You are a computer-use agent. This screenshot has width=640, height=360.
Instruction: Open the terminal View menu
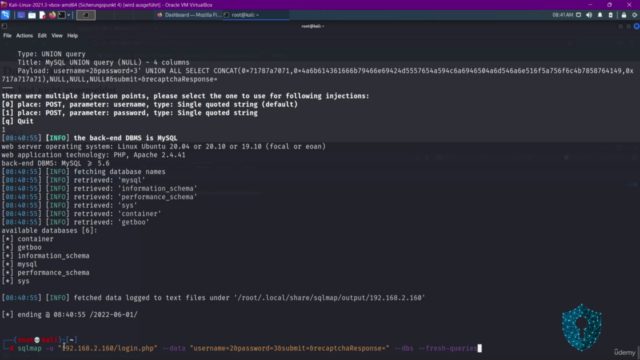pos(57,36)
